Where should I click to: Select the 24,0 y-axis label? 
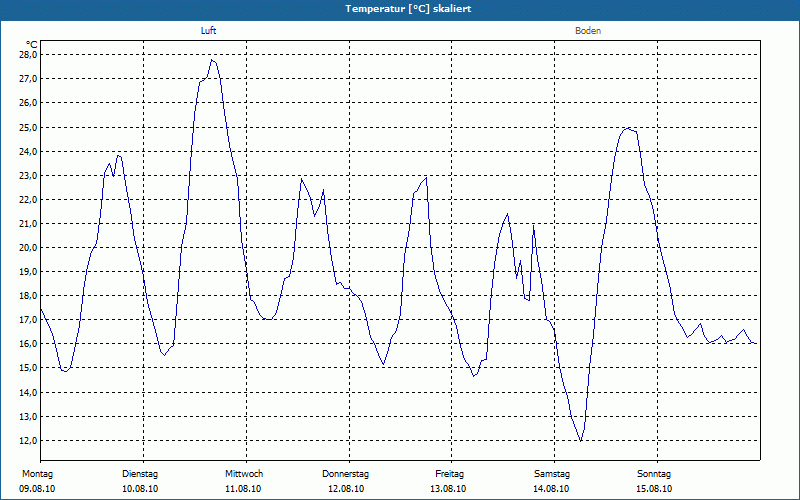29,151
